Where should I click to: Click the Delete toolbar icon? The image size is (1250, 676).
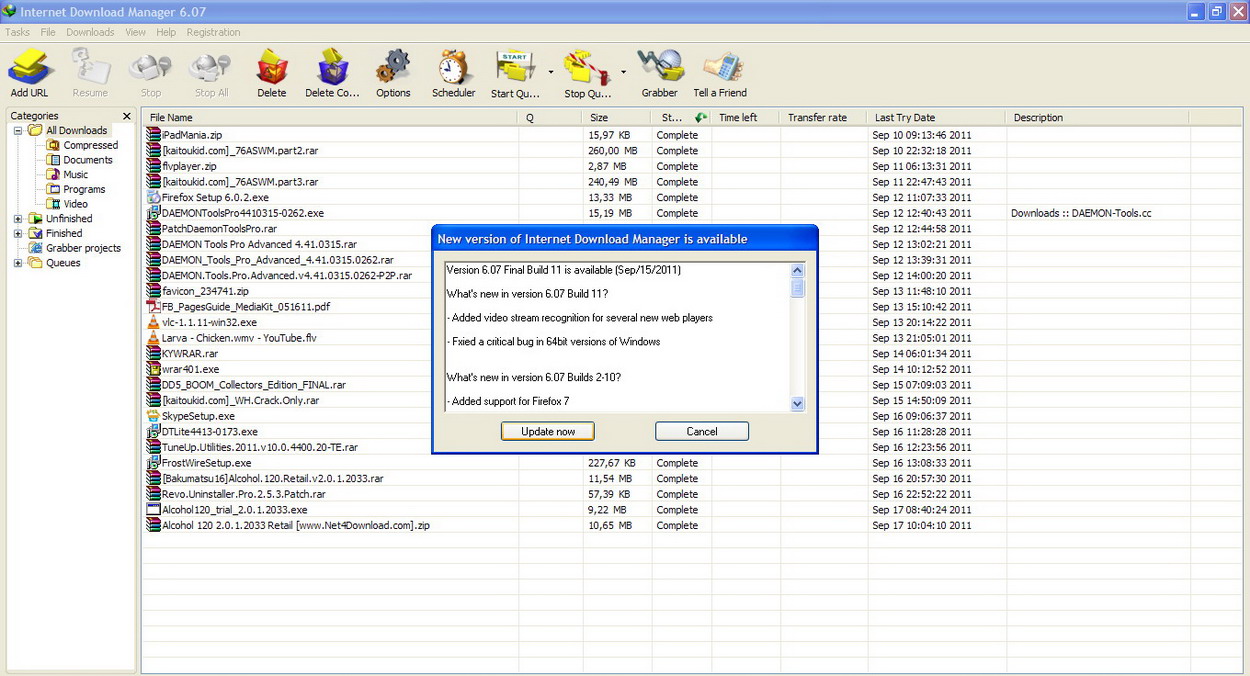271,73
